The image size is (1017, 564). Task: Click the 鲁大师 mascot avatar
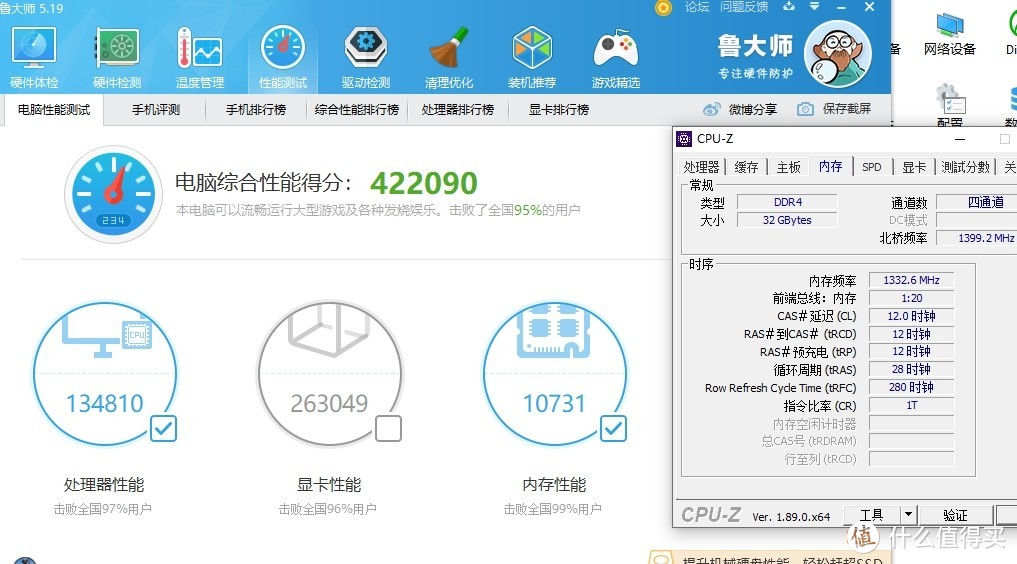[x=837, y=54]
